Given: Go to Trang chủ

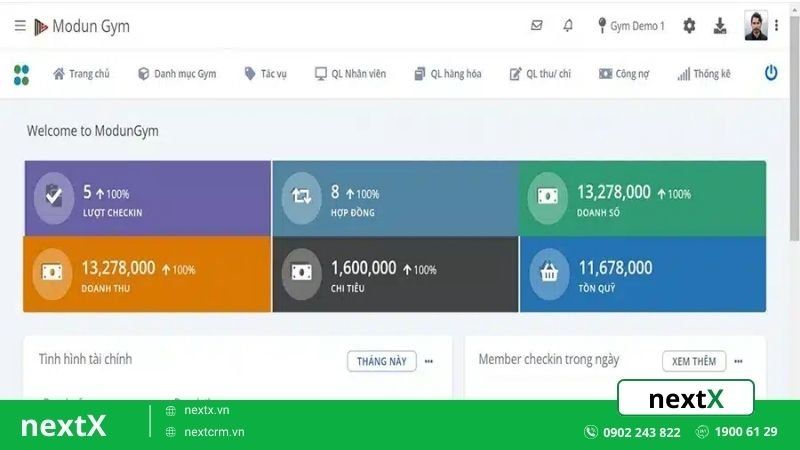Looking at the screenshot, I should pyautogui.click(x=81, y=74).
